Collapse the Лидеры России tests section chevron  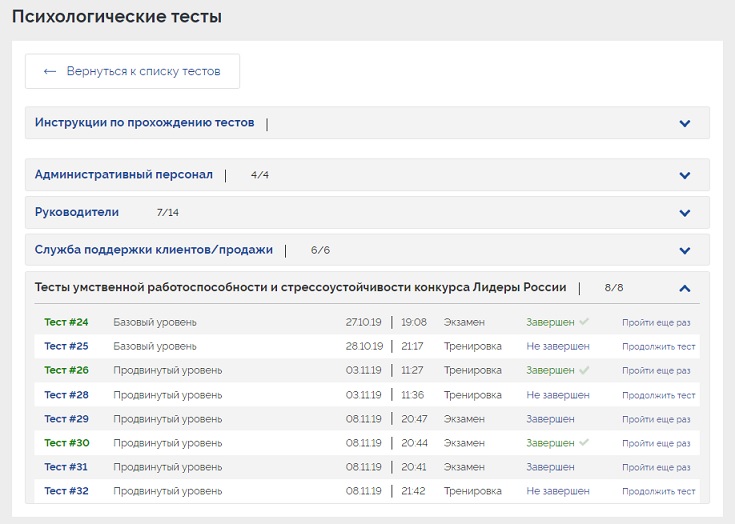tap(685, 288)
